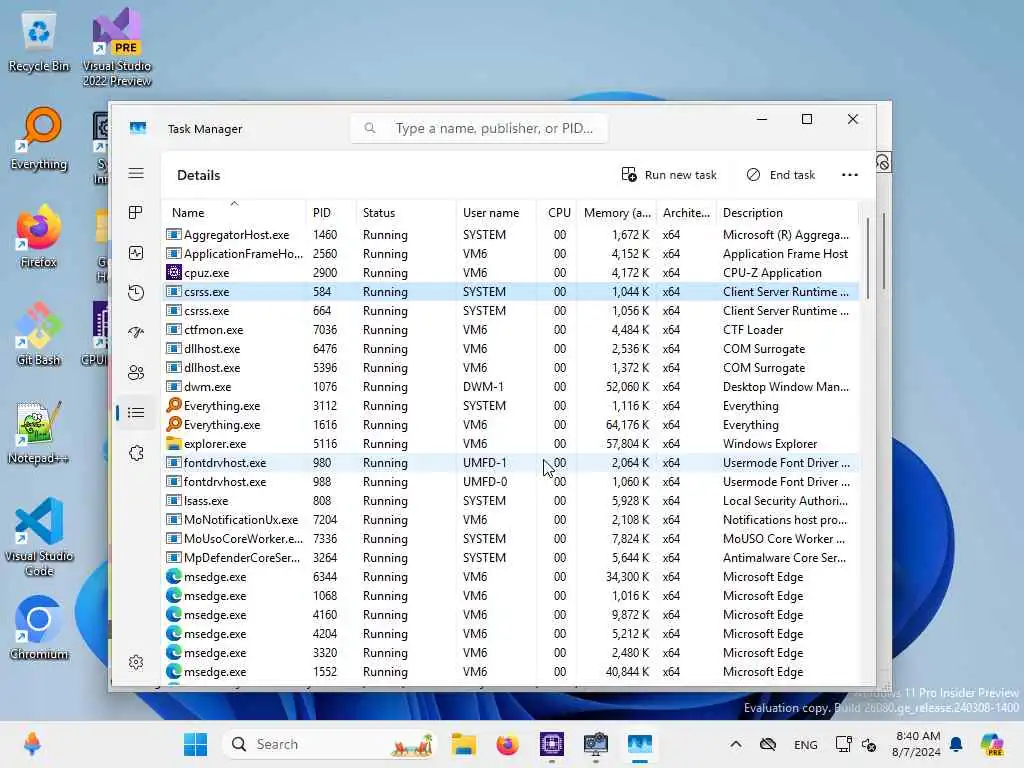The width and height of the screenshot is (1024, 768).
Task: Open Startup apps page in sidebar
Action: click(136, 332)
